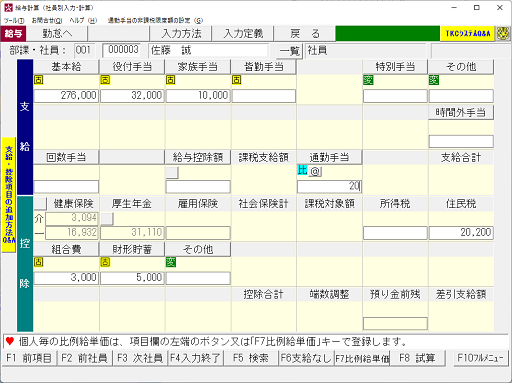The width and height of the screenshot is (512, 383).
Task: Click the lion mascot icon at top right
Action: 503,34
